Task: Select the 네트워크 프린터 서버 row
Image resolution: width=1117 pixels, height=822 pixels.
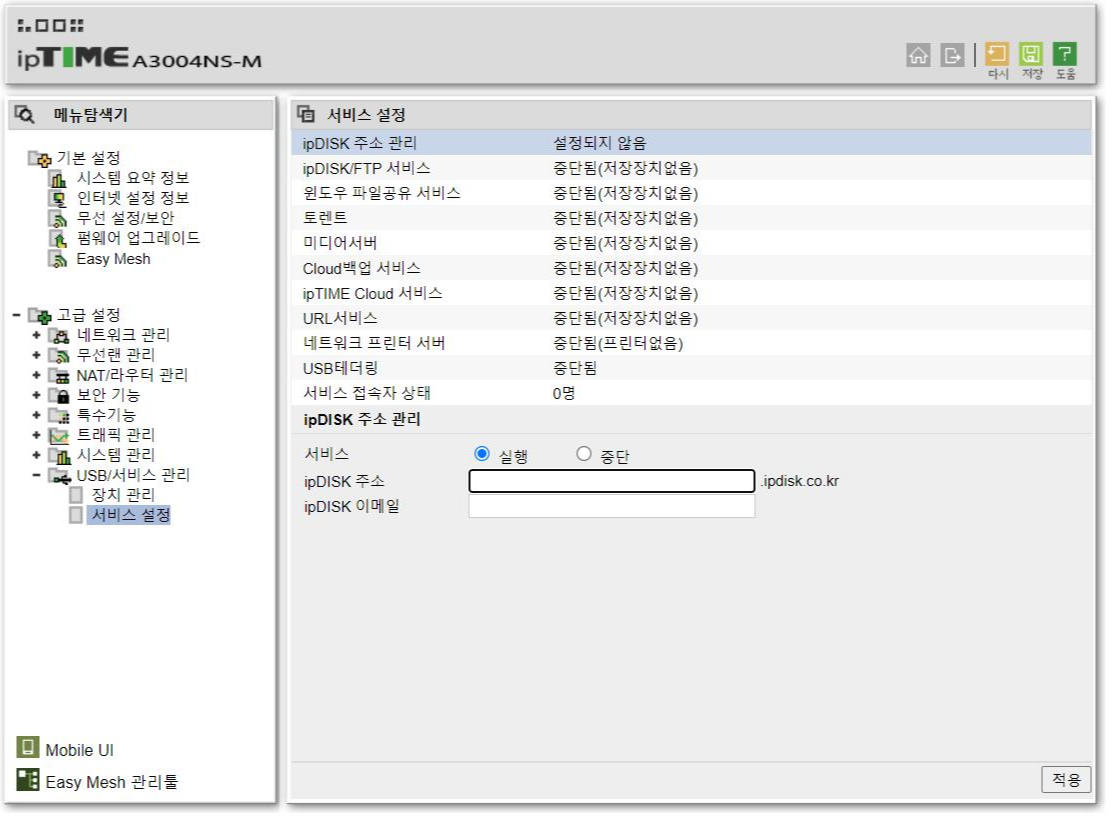Action: tap(691, 343)
